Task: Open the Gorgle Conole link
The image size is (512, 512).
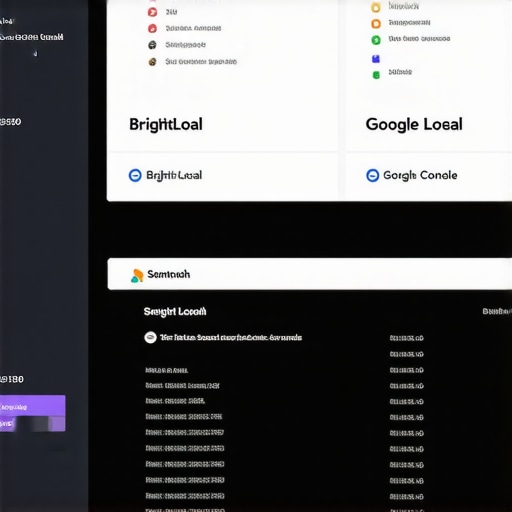Action: [420, 175]
